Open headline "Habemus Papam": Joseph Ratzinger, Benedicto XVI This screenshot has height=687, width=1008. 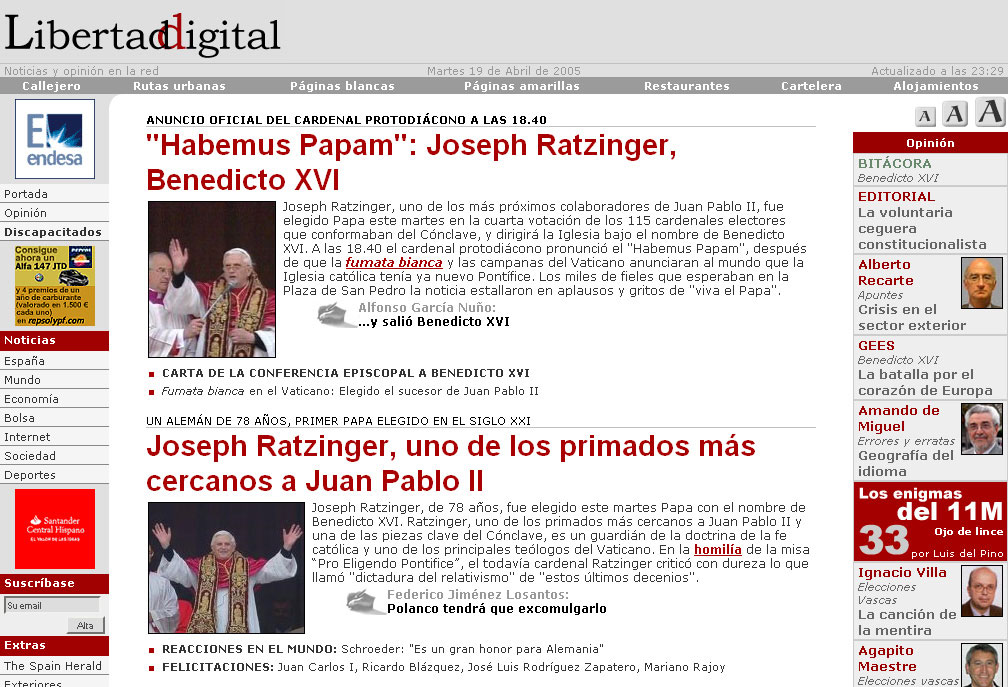(x=411, y=163)
